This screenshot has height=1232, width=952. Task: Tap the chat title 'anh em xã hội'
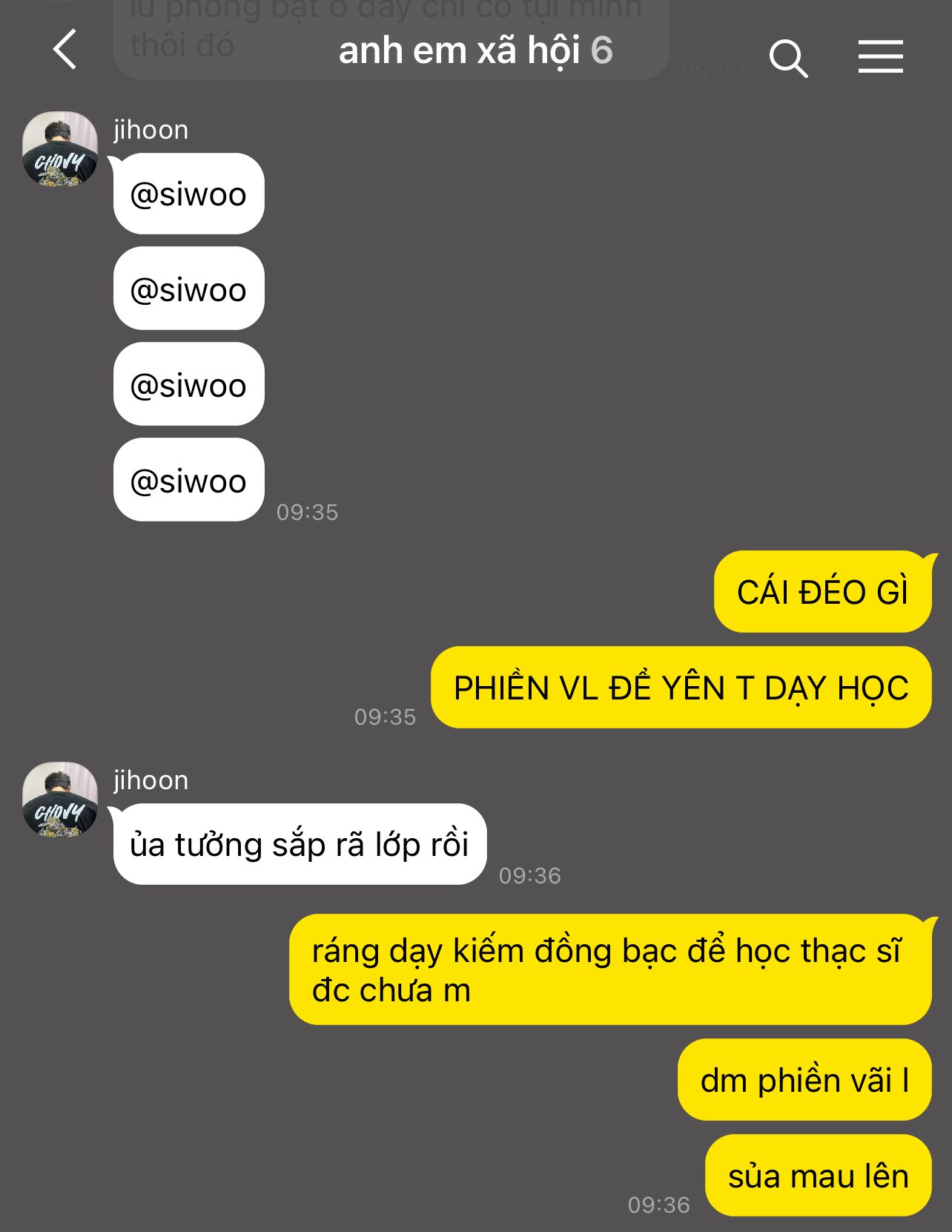(459, 50)
